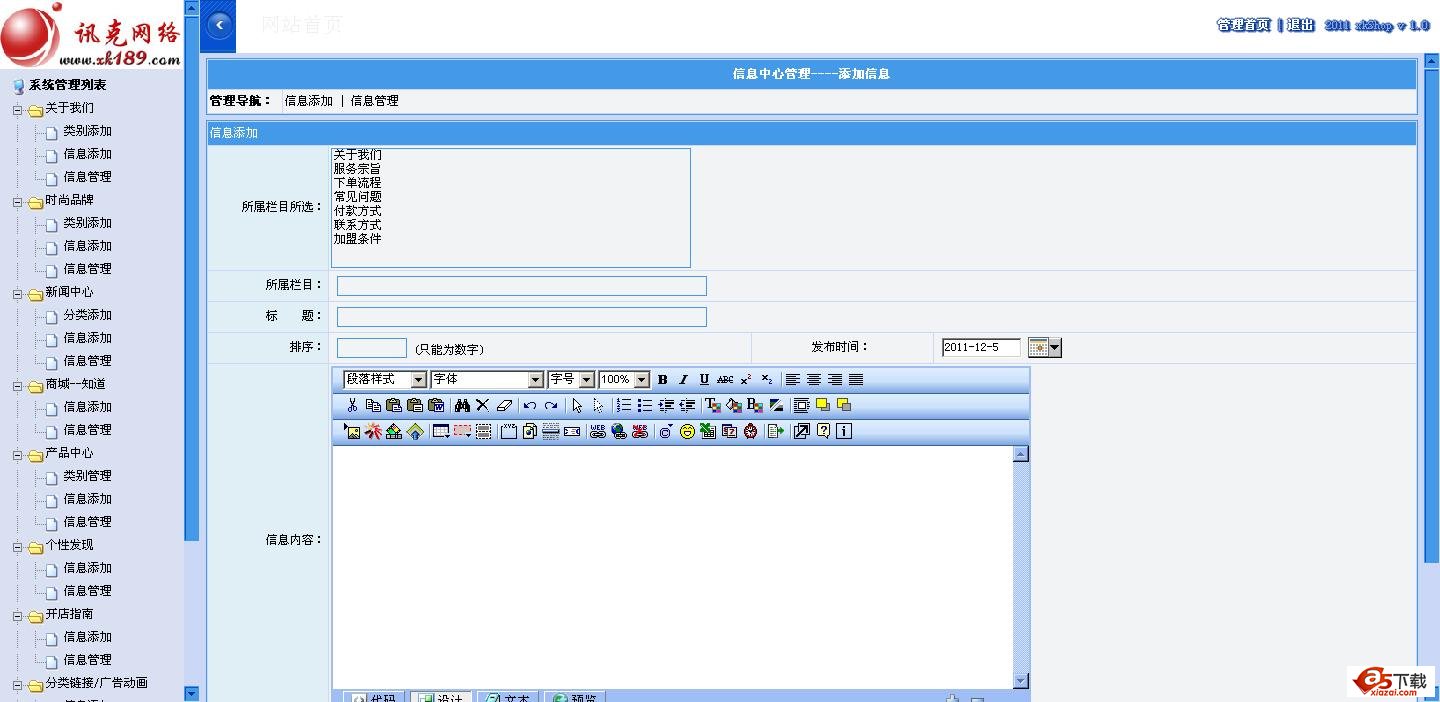Image resolution: width=1440 pixels, height=702 pixels.
Task: Insert a numbered list
Action: click(623, 406)
